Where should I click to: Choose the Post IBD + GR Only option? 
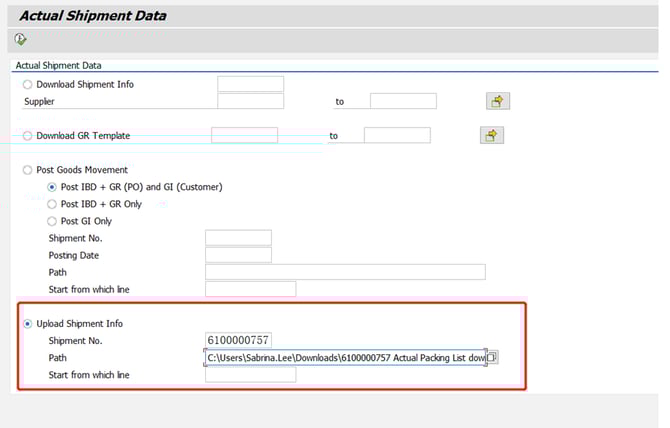pos(53,204)
